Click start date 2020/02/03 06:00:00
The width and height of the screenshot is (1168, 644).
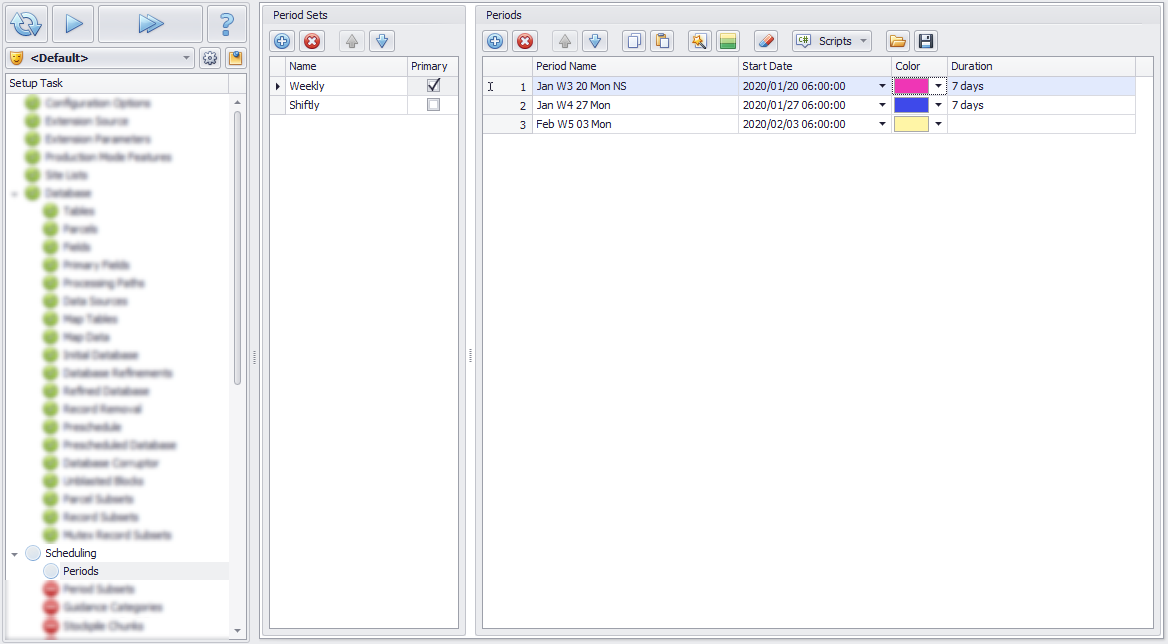point(794,124)
